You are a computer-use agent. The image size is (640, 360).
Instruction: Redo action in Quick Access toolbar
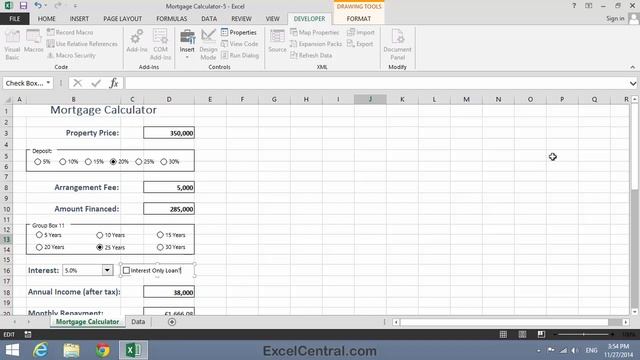(x=58, y=6)
